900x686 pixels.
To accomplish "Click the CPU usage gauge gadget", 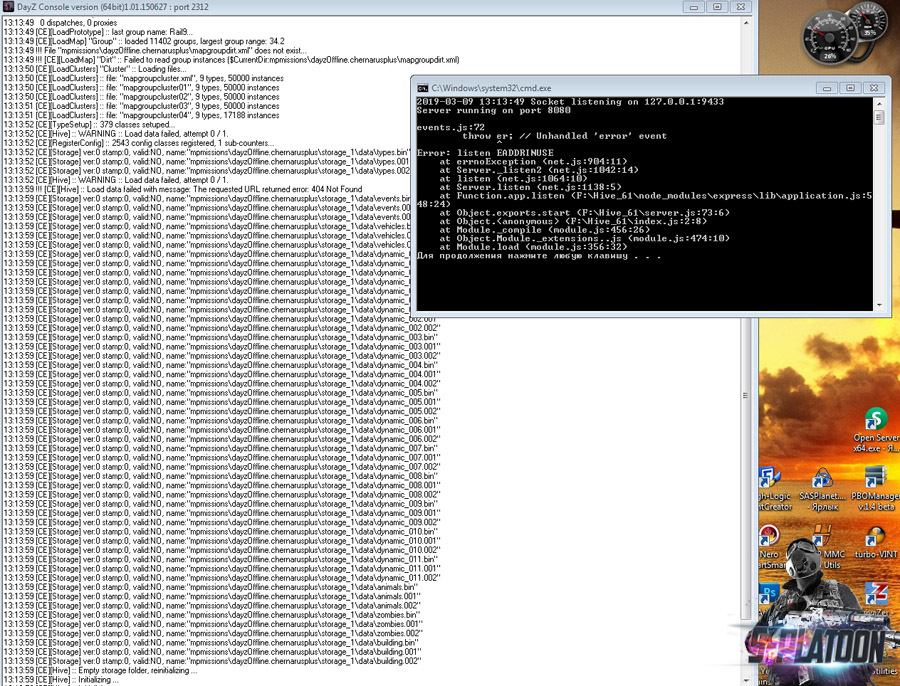I will click(x=829, y=39).
